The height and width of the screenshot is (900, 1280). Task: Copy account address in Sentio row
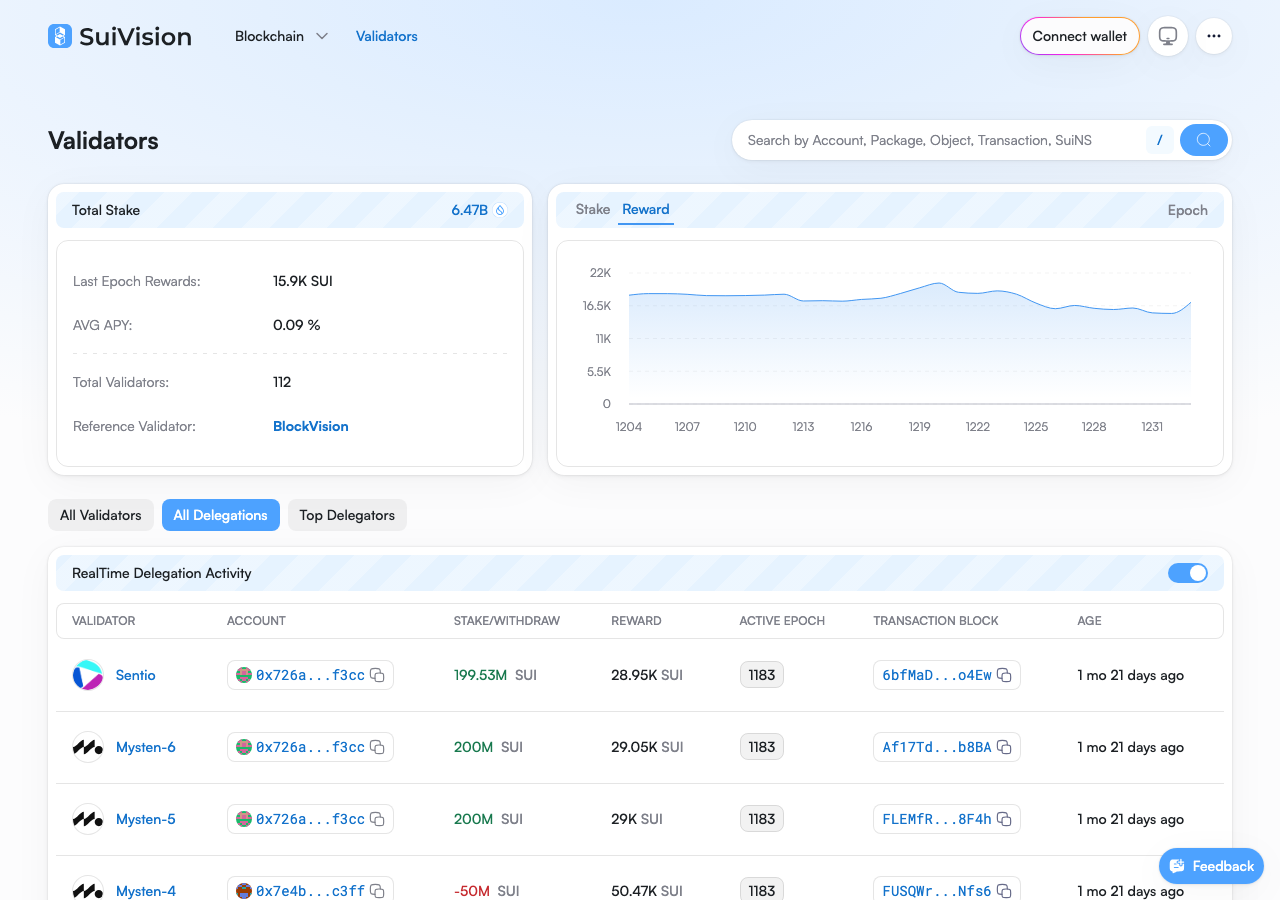coord(378,675)
